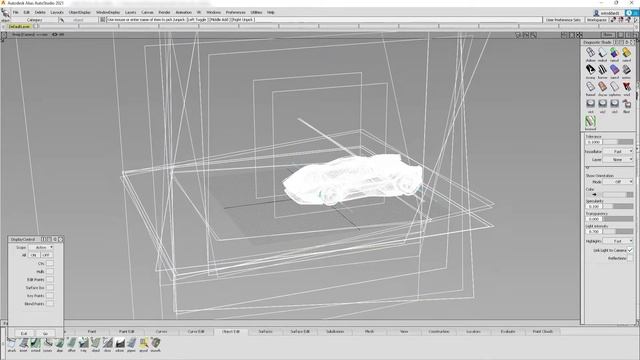This screenshot has height=360, width=640.
Task: Select the DefaultLayer layer button
Action: tap(19, 26)
